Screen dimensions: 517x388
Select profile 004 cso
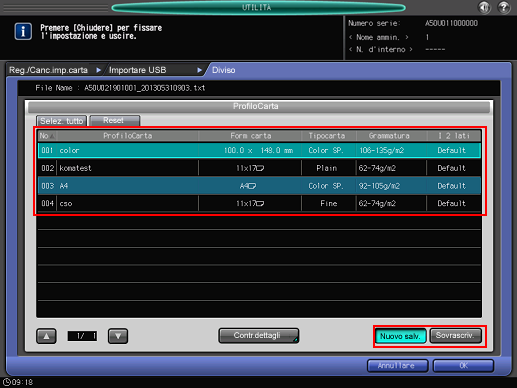point(259,203)
